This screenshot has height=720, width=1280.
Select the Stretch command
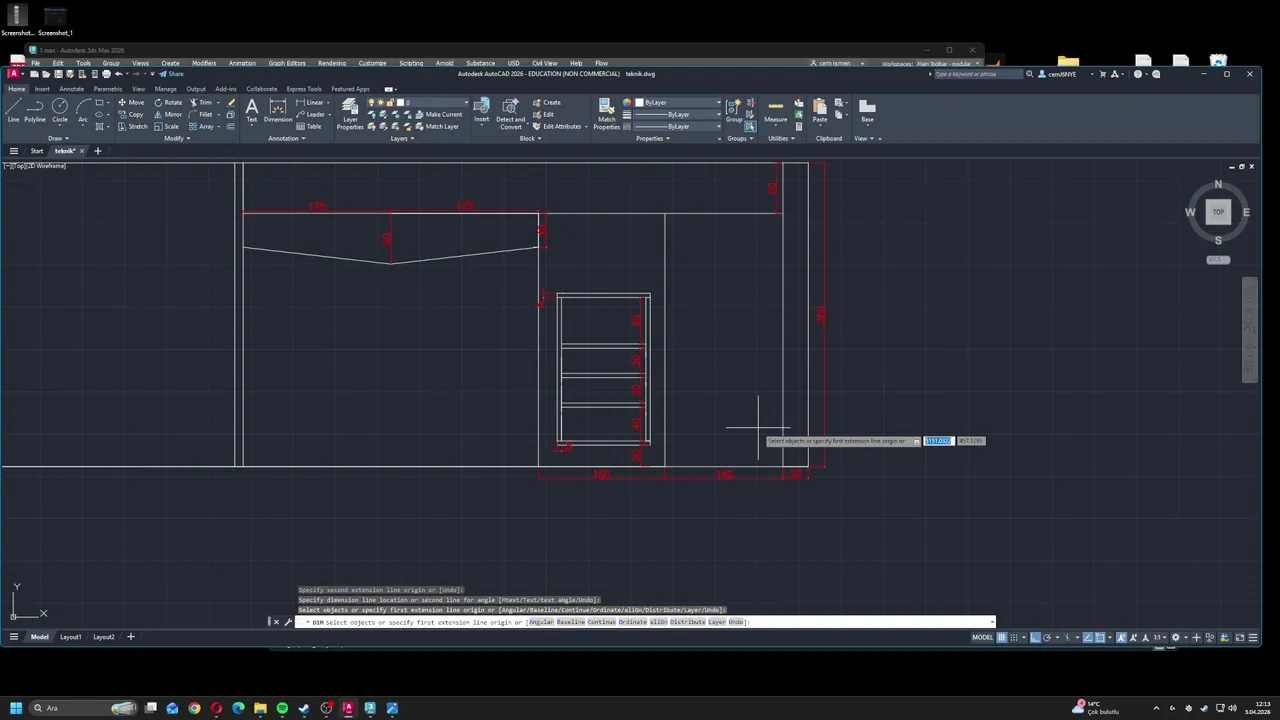pyautogui.click(x=133, y=126)
